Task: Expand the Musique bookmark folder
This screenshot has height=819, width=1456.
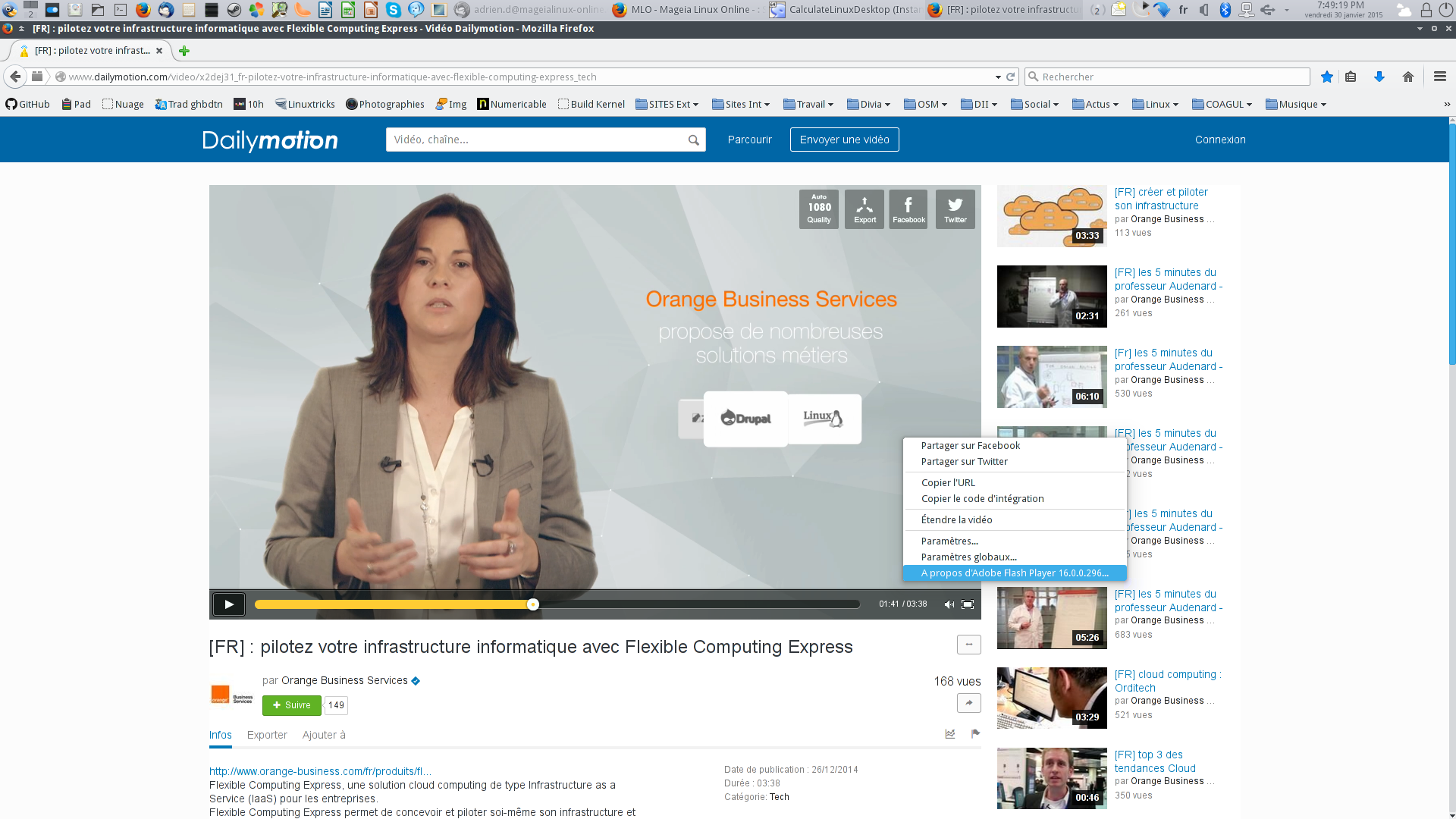Action: tap(1295, 105)
